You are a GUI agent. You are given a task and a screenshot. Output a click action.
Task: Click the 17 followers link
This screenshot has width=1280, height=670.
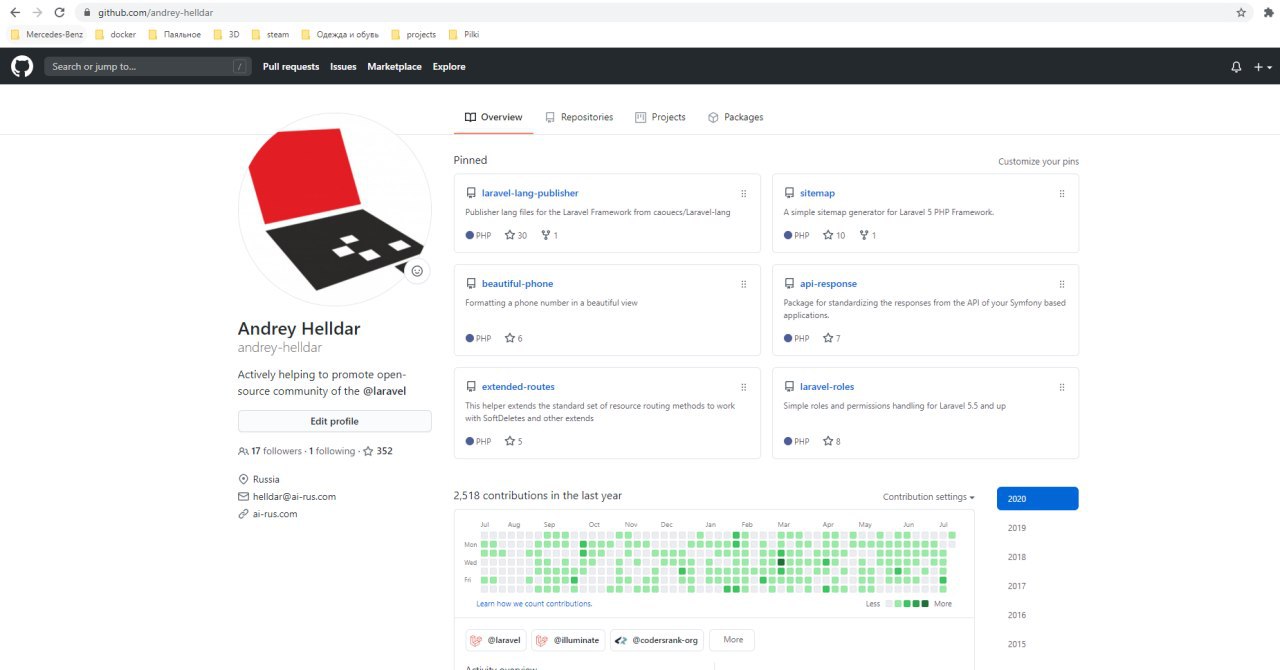tap(270, 451)
